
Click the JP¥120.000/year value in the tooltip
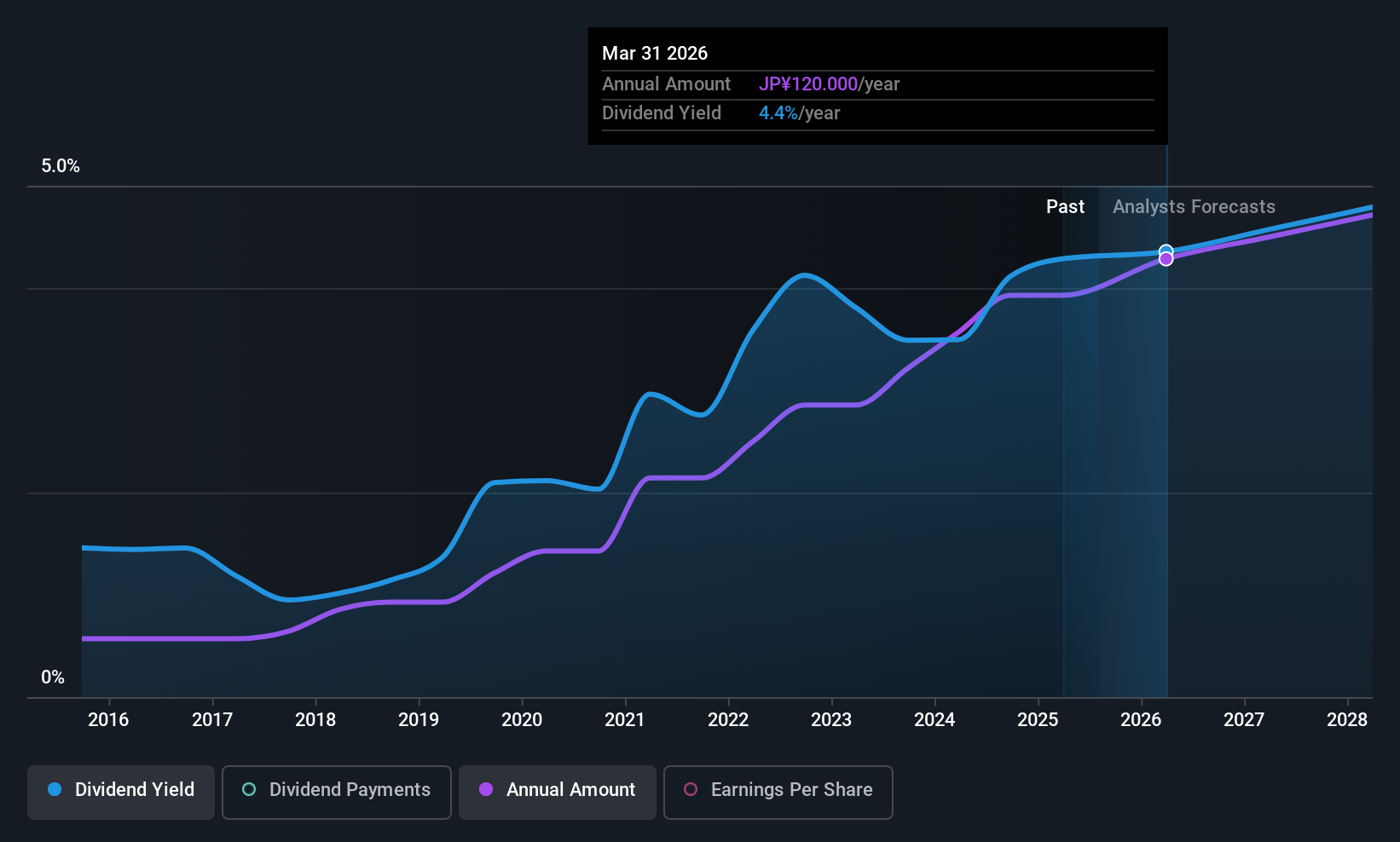[x=808, y=84]
